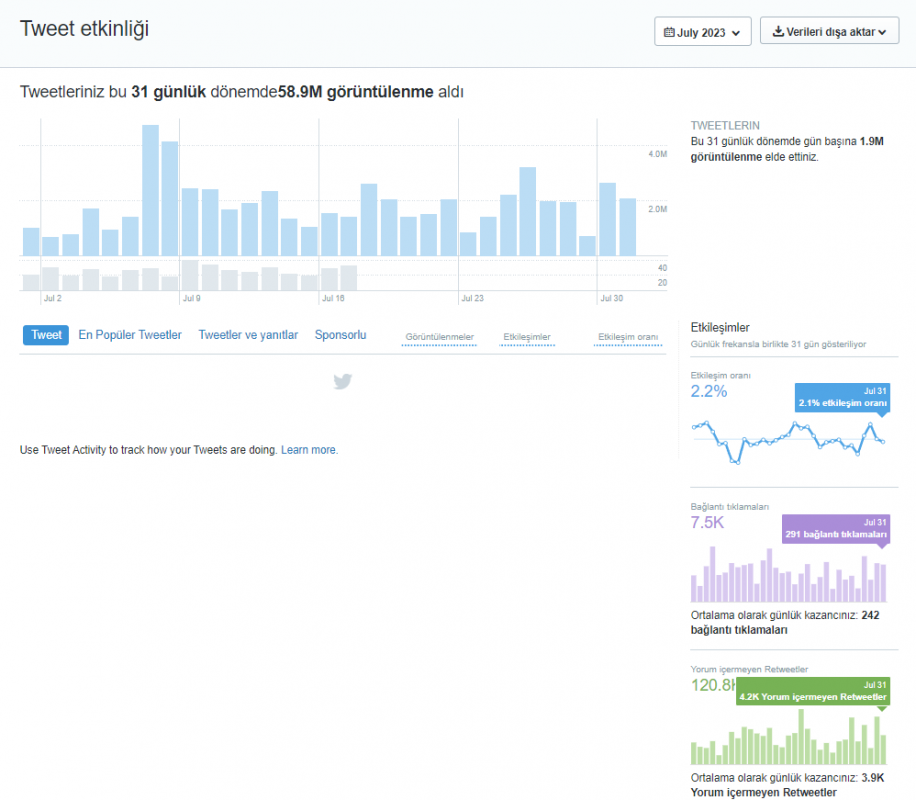
Task: Click the '120.8K' retweets value
Action: (x=713, y=685)
